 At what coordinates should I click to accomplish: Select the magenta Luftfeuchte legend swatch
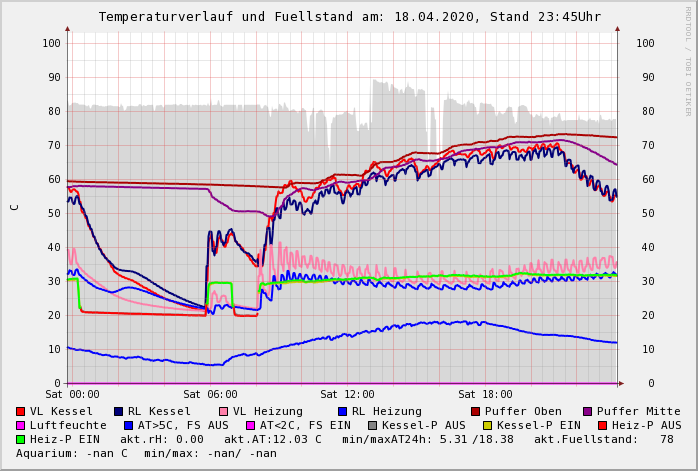[21, 425]
